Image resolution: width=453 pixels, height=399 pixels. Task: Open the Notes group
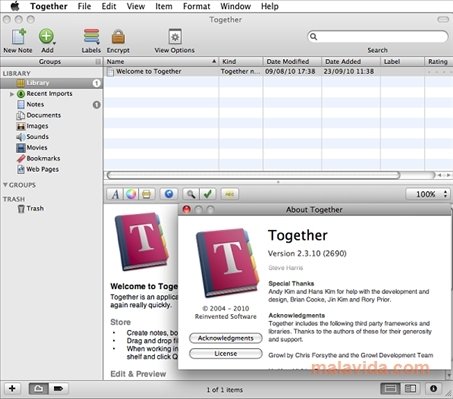35,104
